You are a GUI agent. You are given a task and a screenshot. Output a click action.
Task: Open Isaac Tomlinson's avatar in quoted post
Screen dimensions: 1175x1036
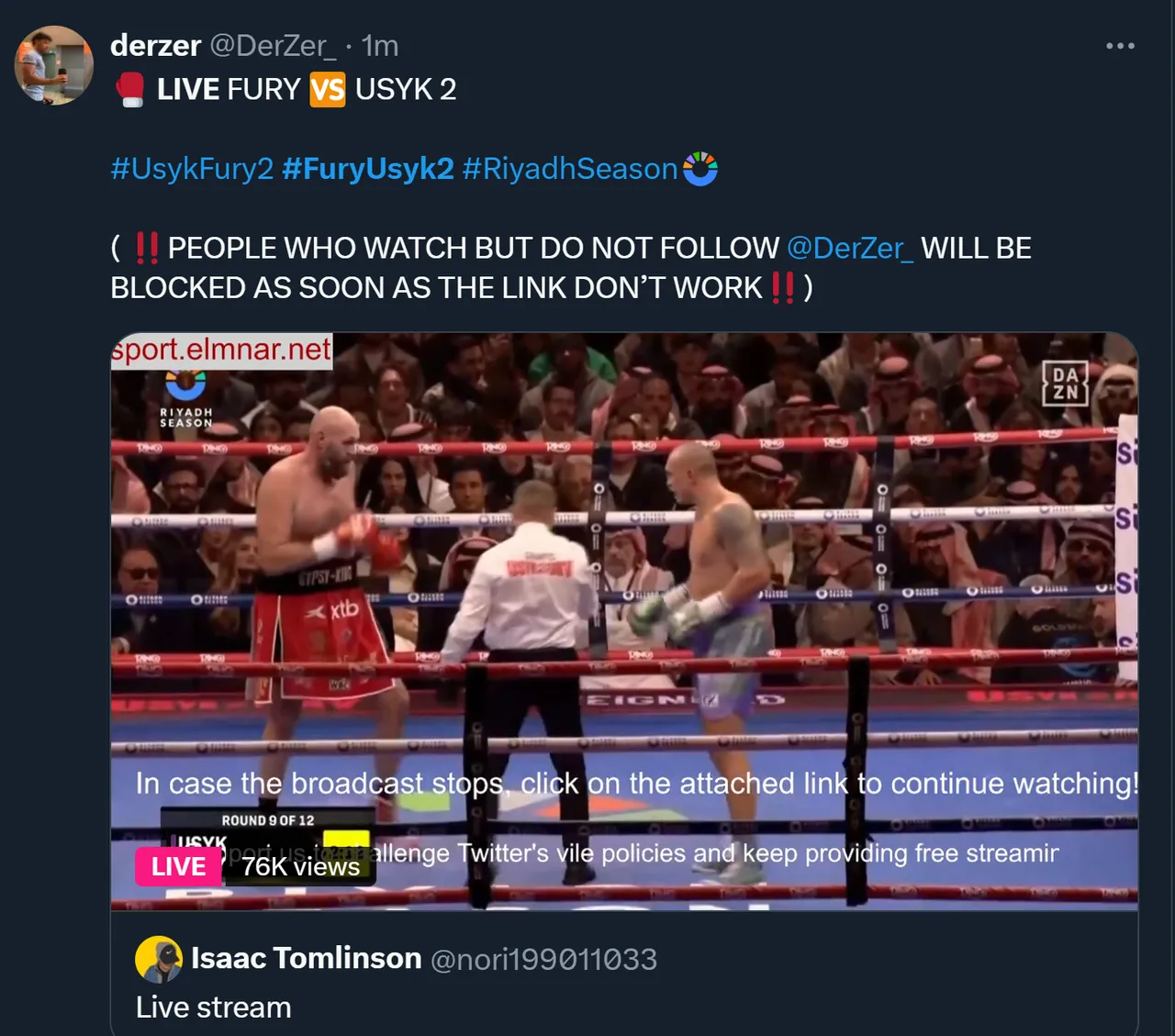pyautogui.click(x=159, y=959)
